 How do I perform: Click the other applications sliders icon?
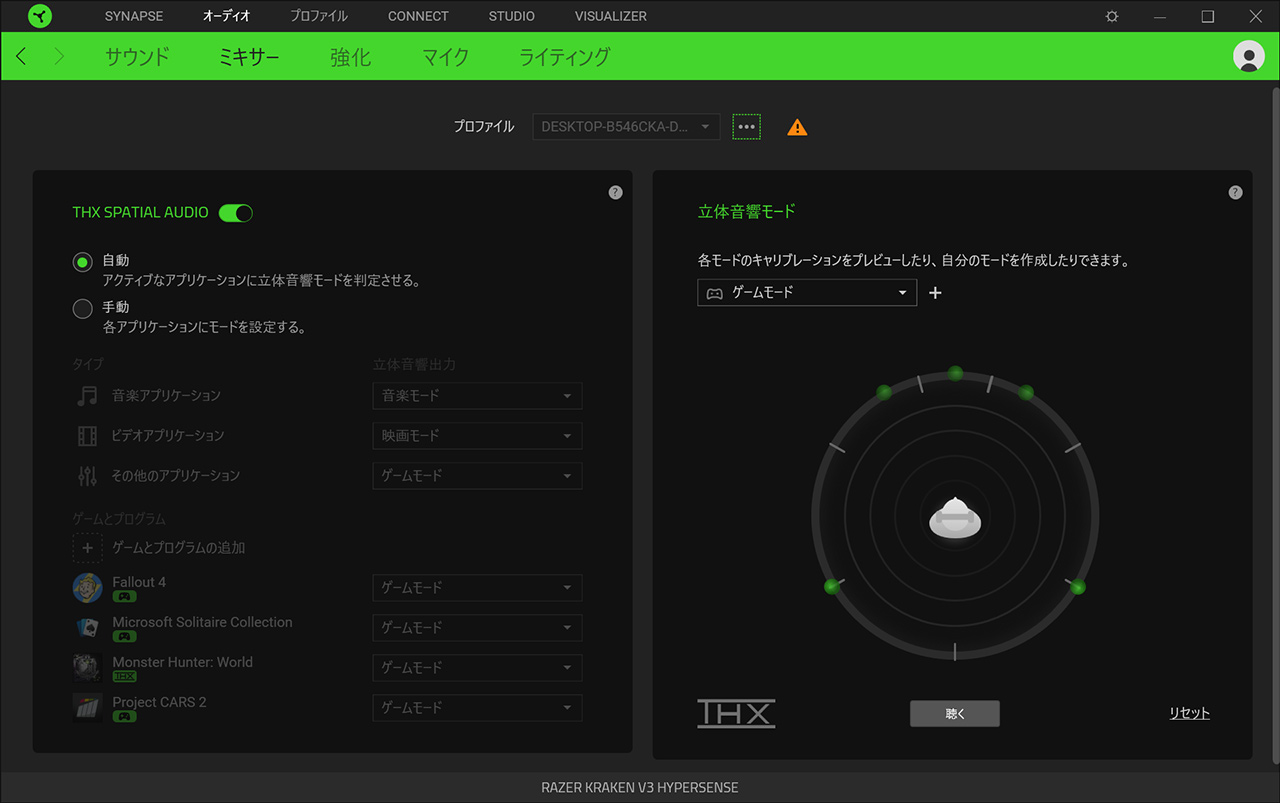pyautogui.click(x=87, y=476)
